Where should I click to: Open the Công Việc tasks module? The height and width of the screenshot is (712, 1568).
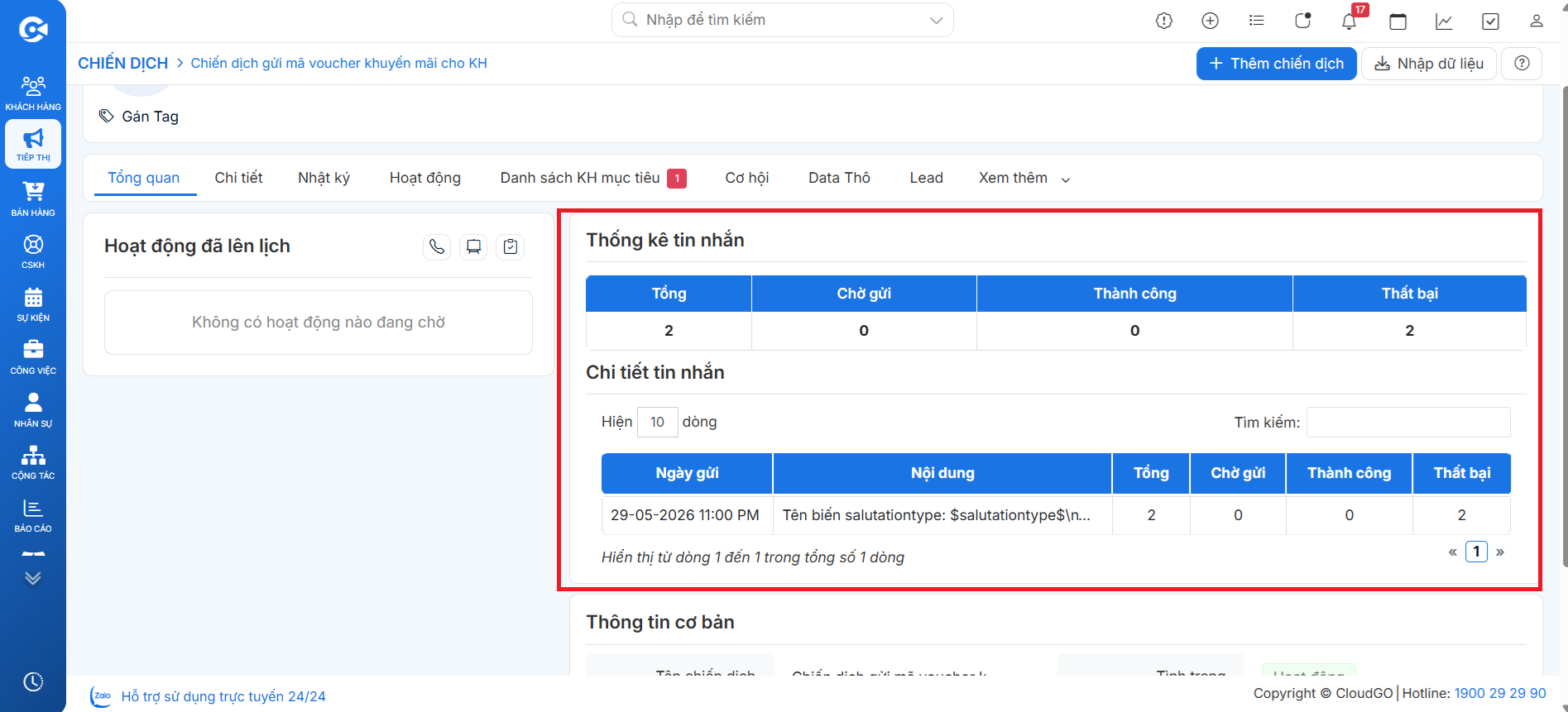coord(33,357)
